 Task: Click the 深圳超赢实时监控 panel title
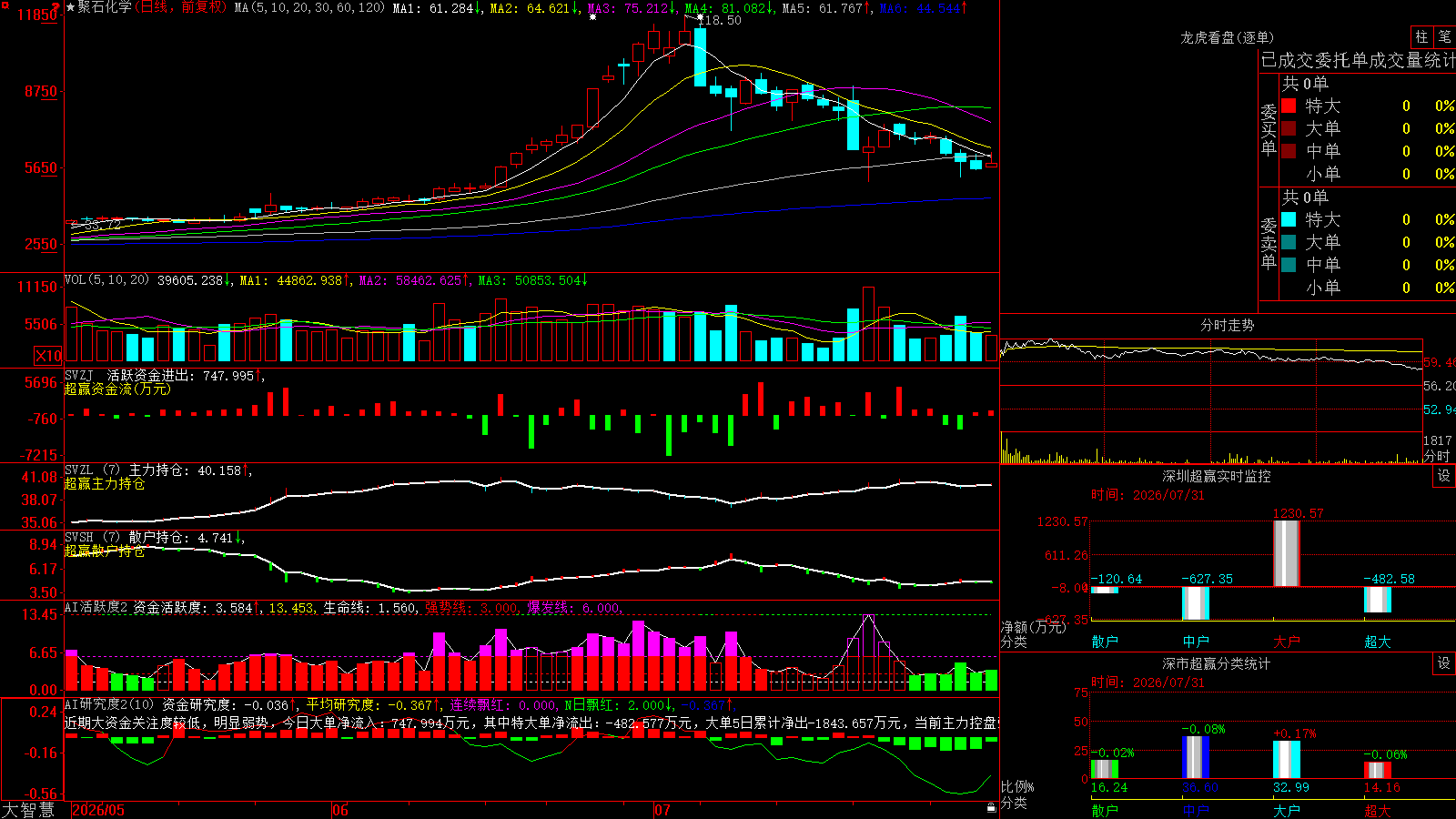(1217, 476)
